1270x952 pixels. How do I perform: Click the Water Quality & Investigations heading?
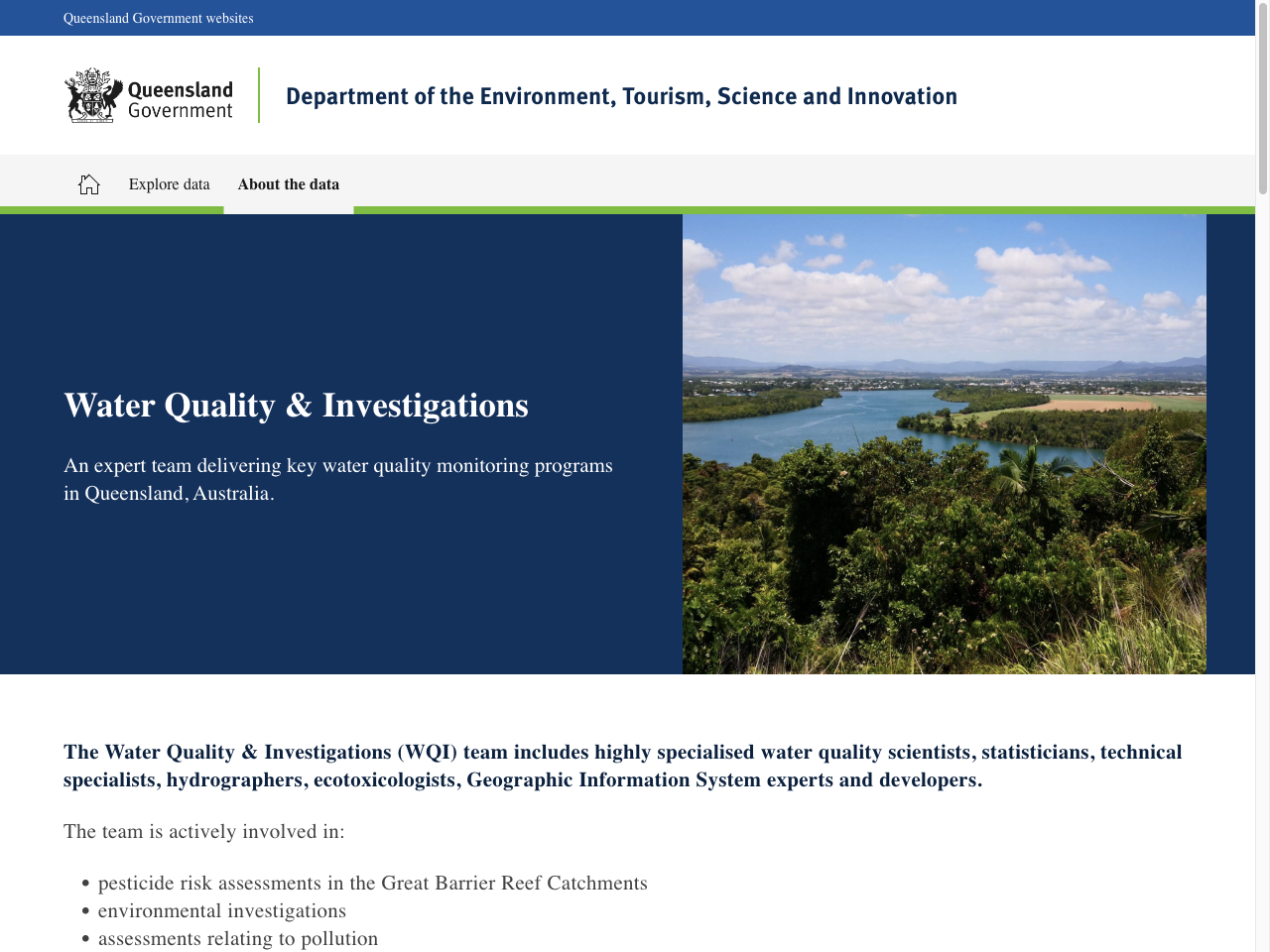click(296, 405)
